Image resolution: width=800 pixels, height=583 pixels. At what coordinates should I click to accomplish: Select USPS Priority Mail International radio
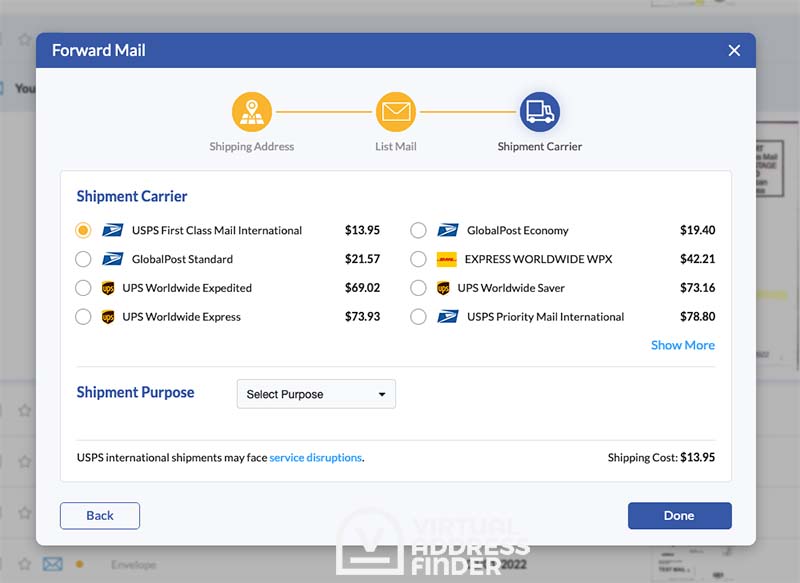click(418, 317)
